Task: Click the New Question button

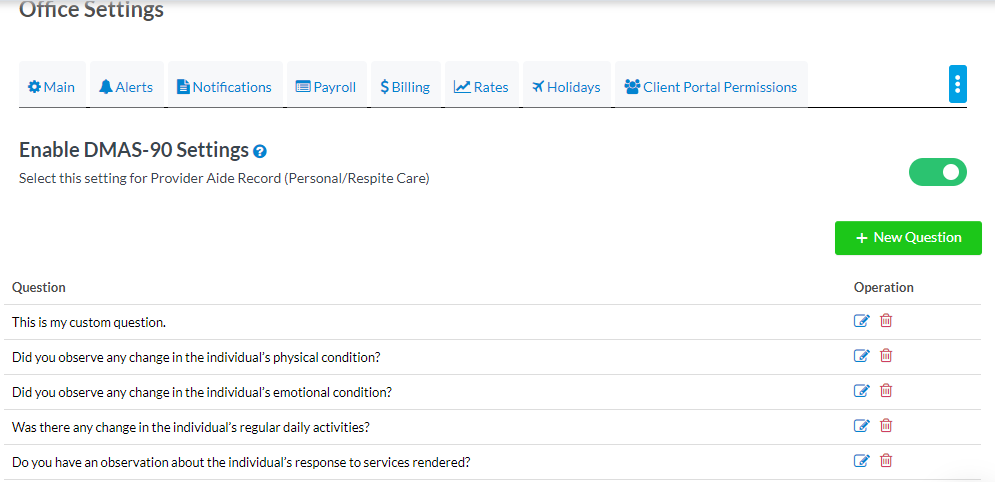Action: tap(908, 238)
